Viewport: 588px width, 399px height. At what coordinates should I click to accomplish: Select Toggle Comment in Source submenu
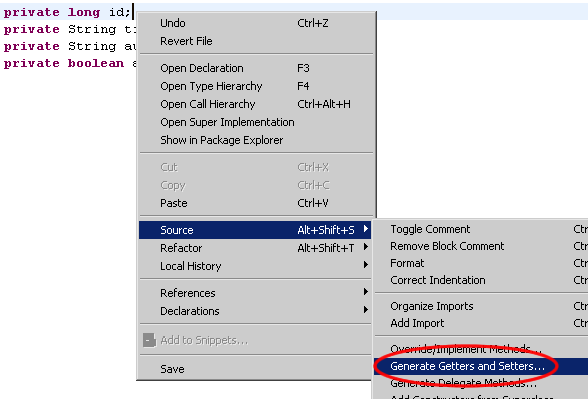point(481,229)
